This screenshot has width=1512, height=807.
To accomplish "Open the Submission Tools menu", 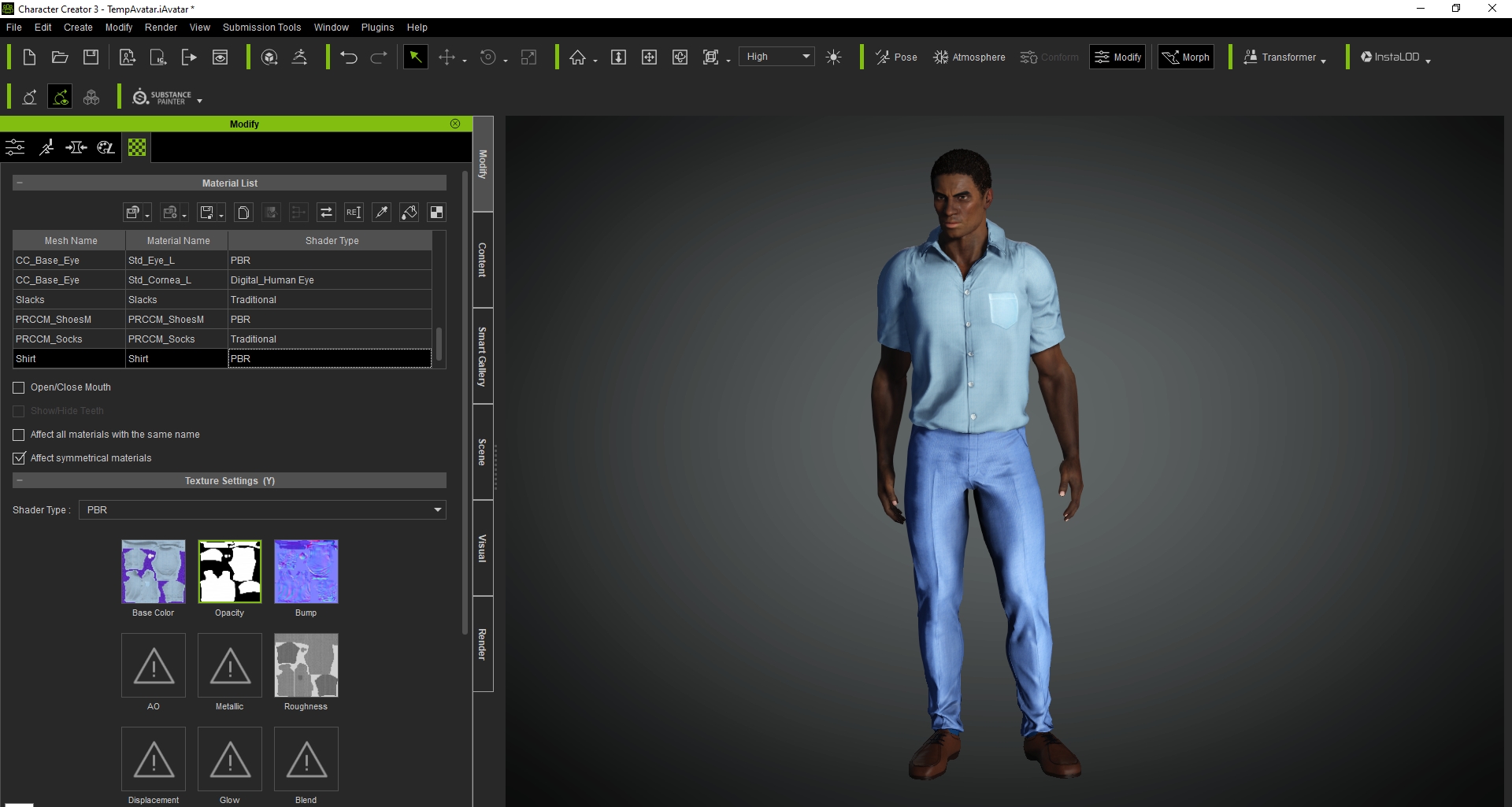I will [x=261, y=27].
